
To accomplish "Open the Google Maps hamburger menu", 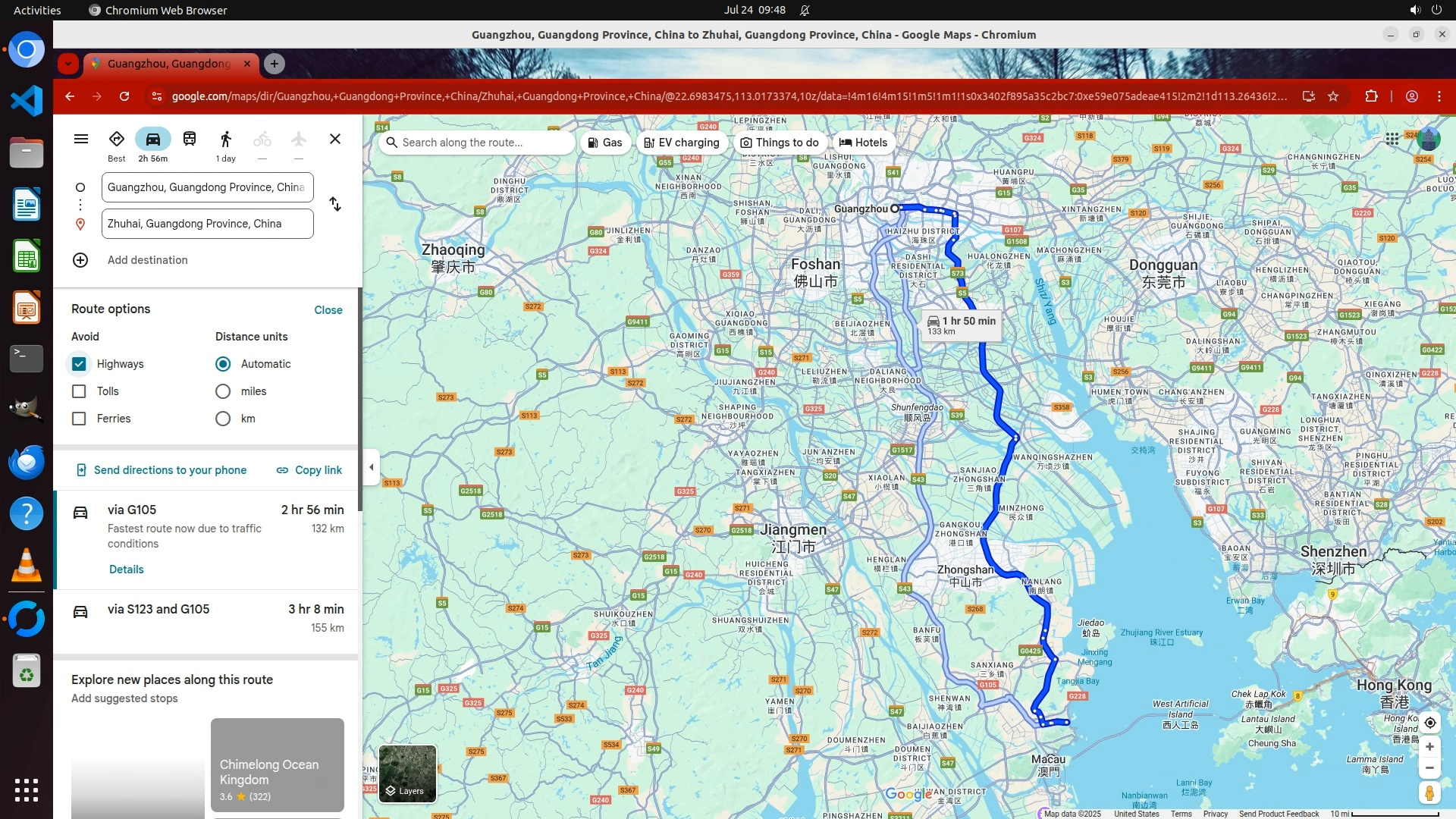I will point(81,139).
